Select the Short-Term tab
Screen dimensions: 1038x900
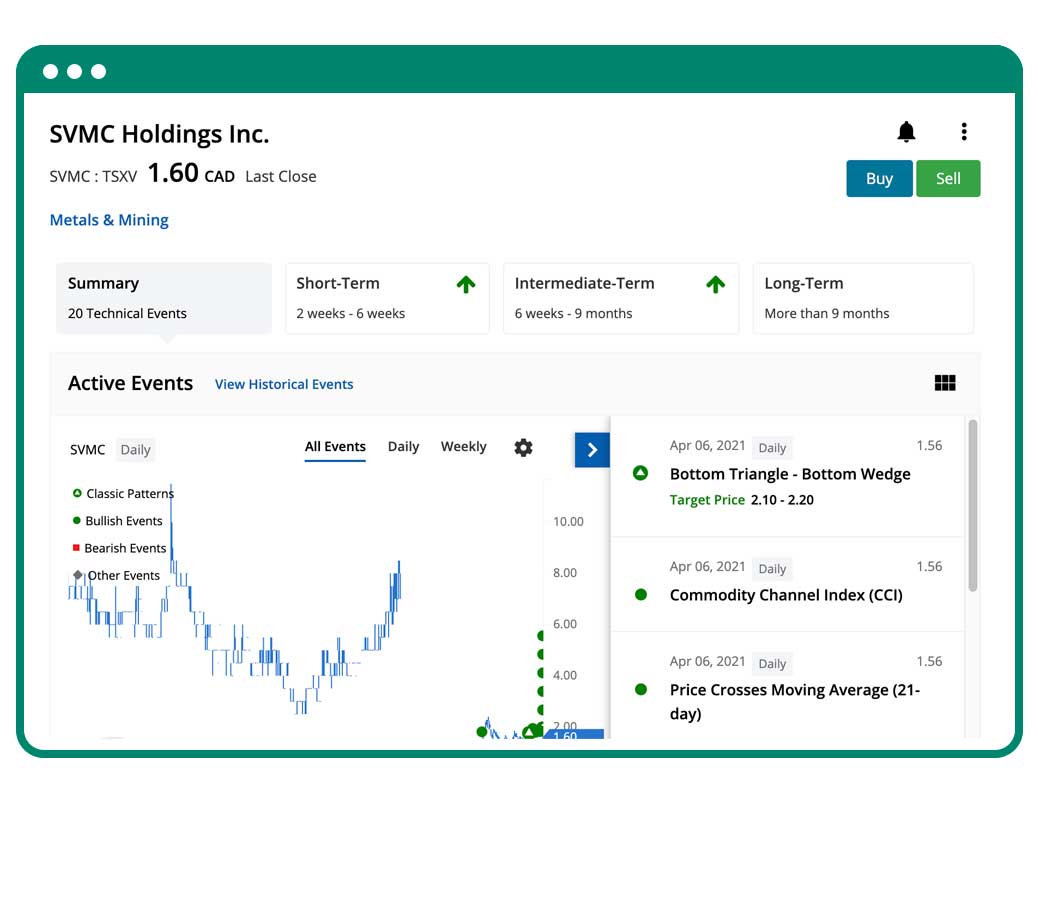387,298
